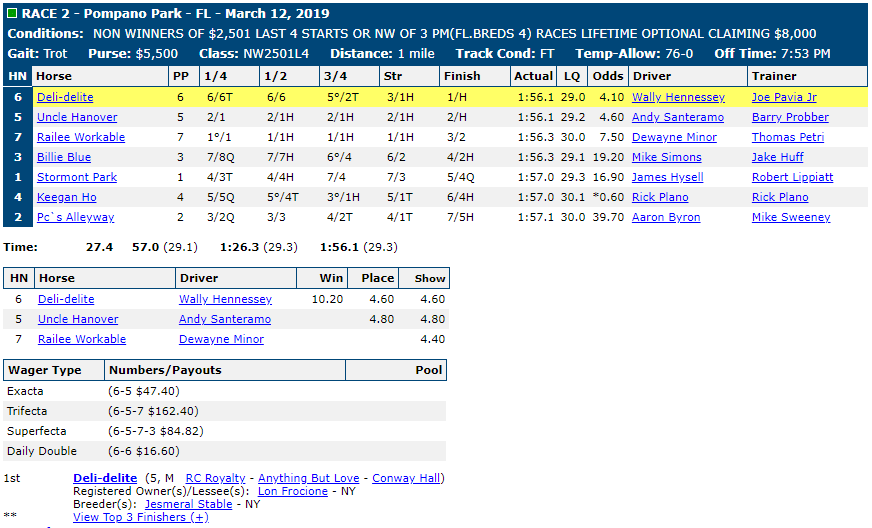Click the Daily Double payout (6-6 $16.60)

click(x=143, y=451)
